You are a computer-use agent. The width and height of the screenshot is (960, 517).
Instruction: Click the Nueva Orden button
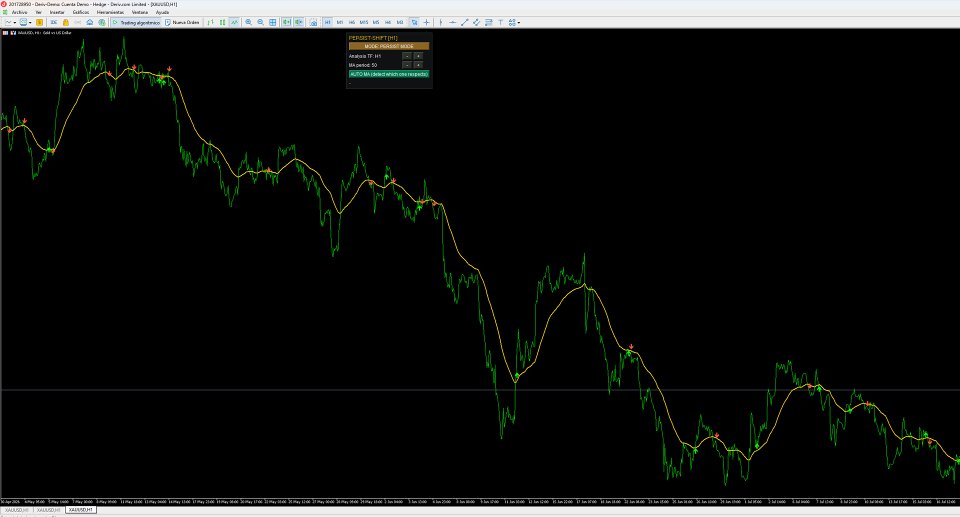coord(182,22)
